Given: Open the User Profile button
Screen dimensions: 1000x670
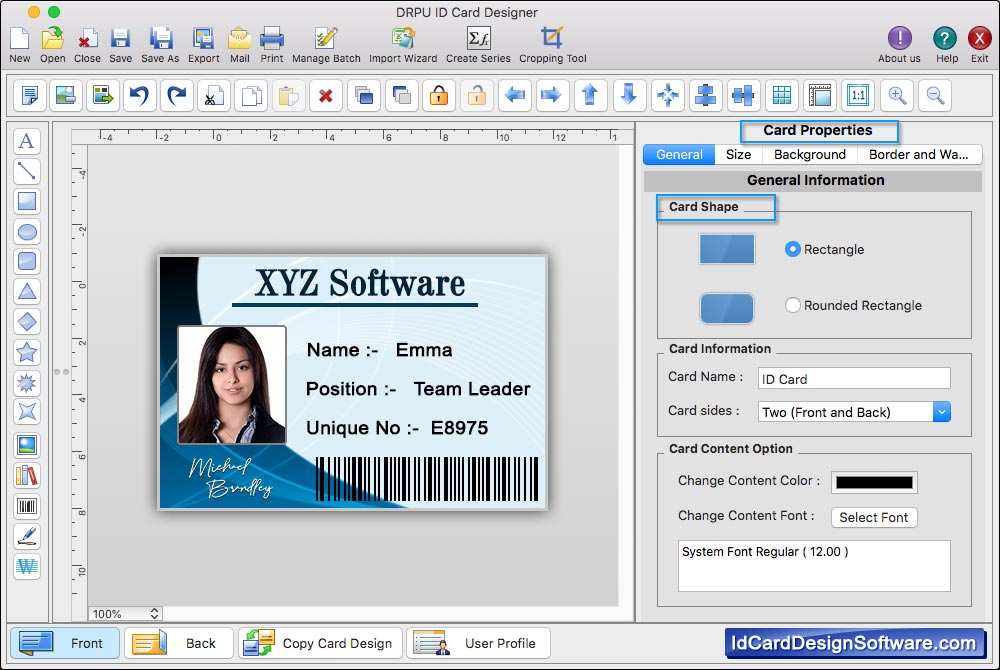Looking at the screenshot, I should click(478, 643).
